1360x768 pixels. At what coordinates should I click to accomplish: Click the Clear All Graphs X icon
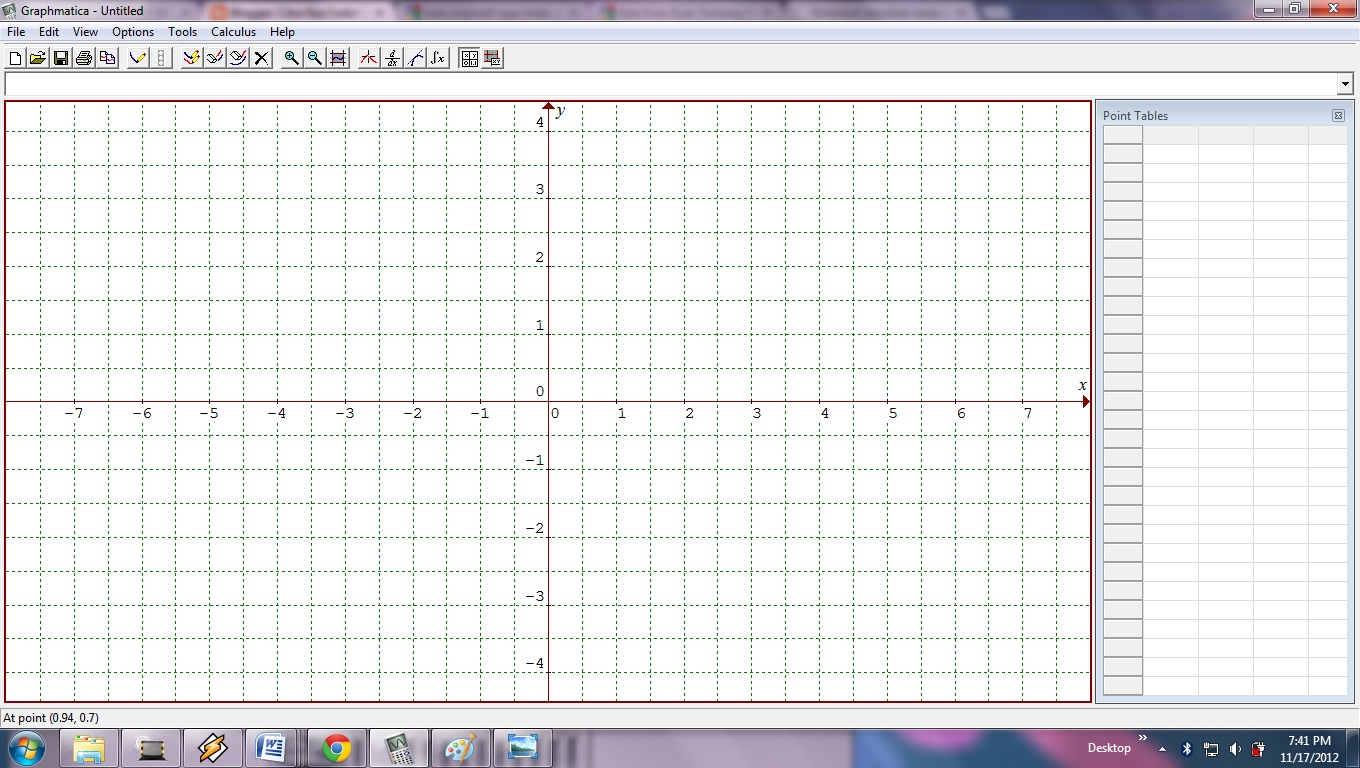(x=261, y=58)
